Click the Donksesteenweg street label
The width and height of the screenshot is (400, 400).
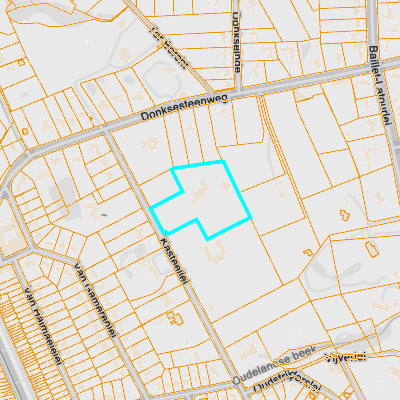[x=184, y=107]
